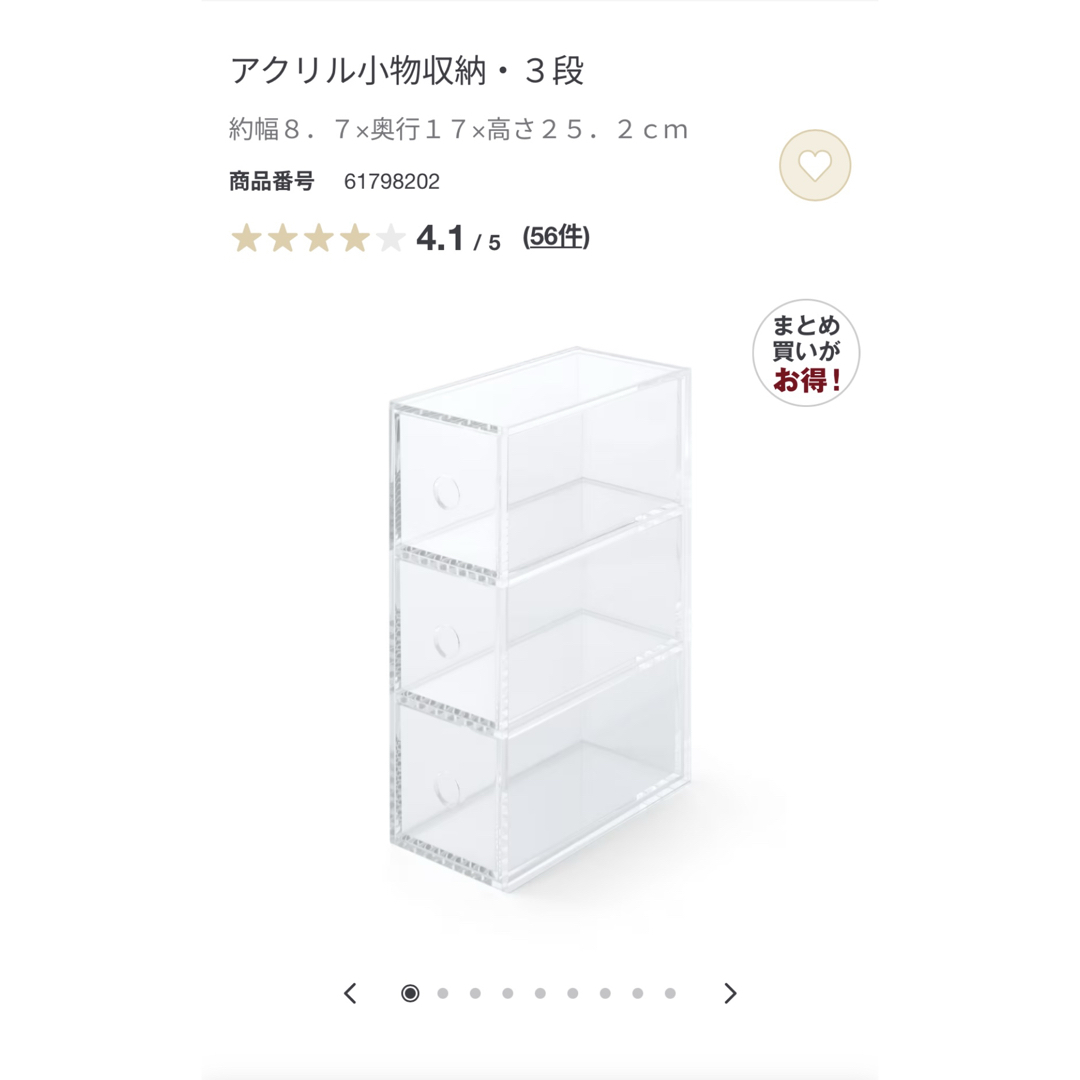Select the second carousel dot
This screenshot has width=1080, height=1080.
point(443,993)
